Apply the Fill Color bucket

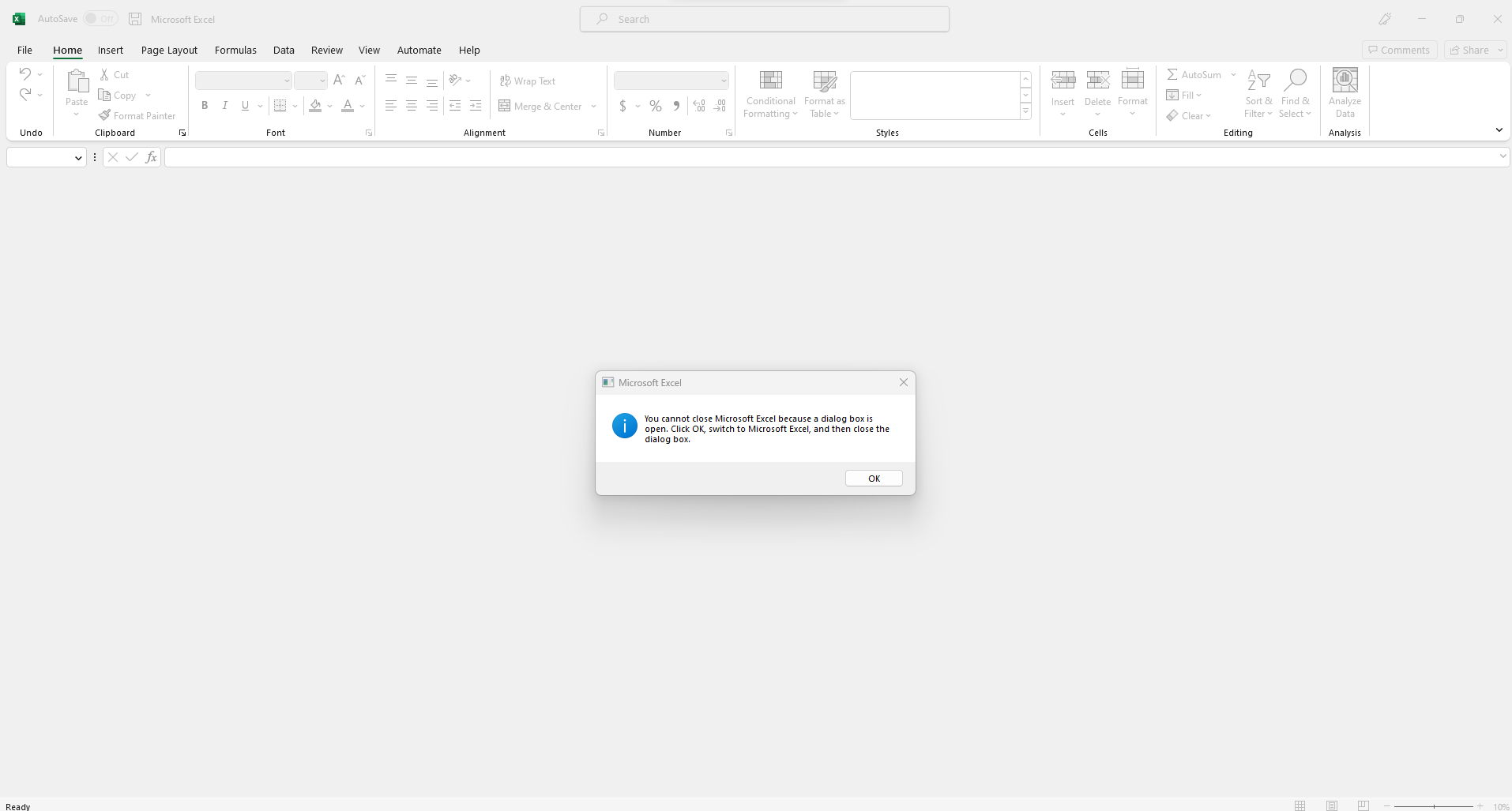click(x=316, y=106)
